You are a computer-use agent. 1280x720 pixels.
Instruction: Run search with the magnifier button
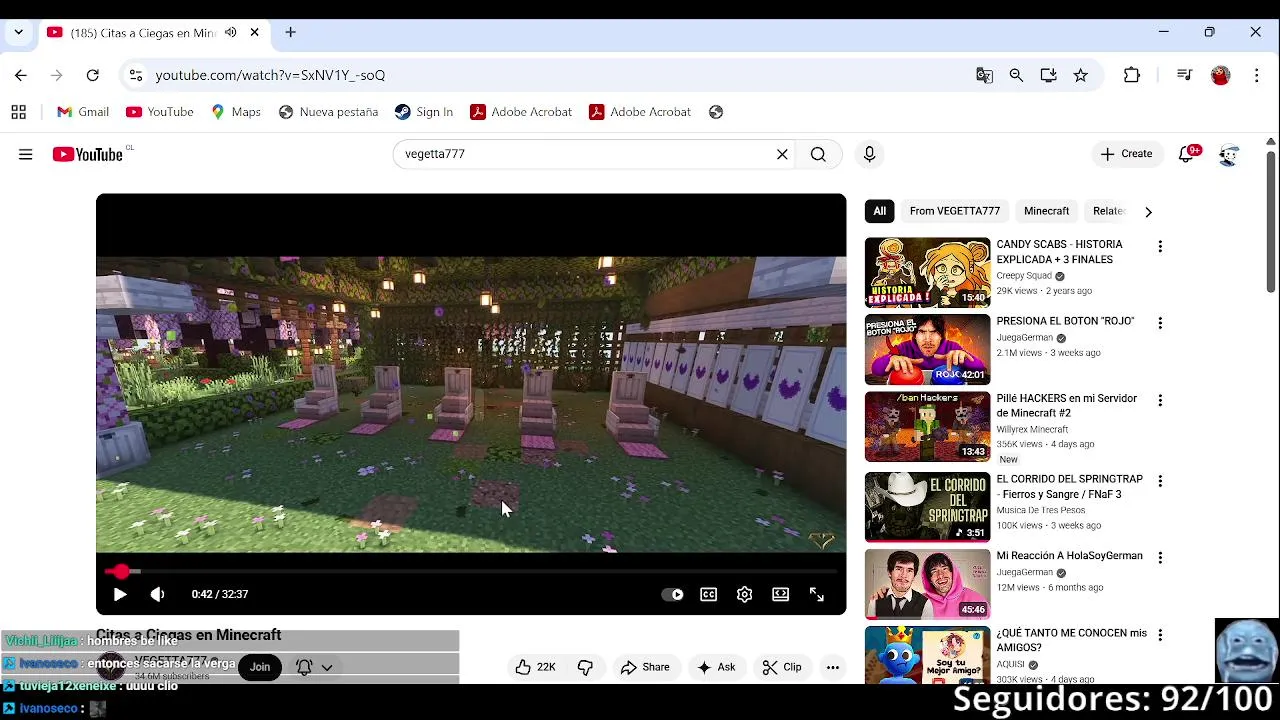click(x=818, y=154)
